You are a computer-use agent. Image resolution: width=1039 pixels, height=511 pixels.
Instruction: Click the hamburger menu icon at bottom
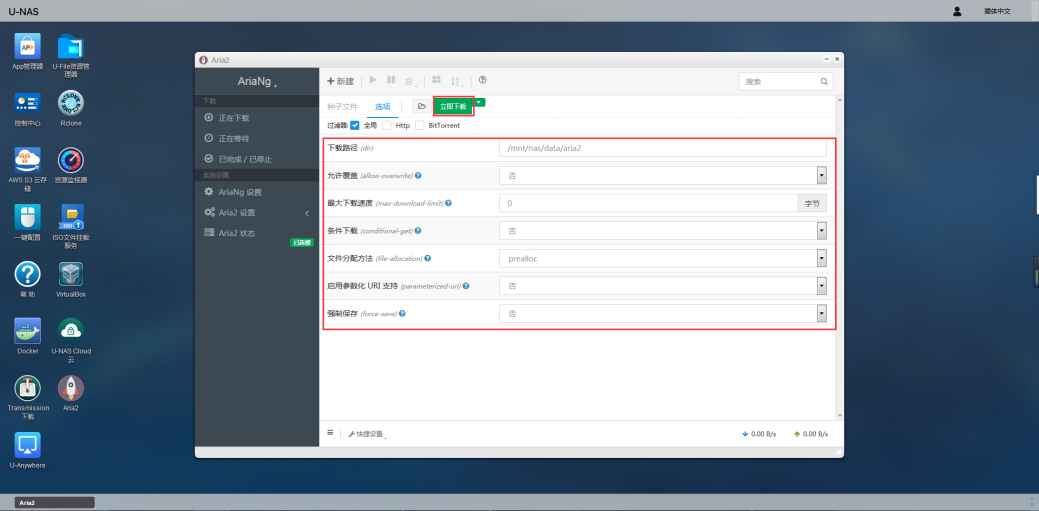click(330, 433)
